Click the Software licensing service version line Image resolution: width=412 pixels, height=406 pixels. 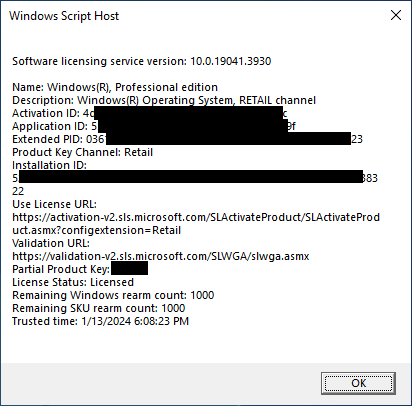click(142, 61)
